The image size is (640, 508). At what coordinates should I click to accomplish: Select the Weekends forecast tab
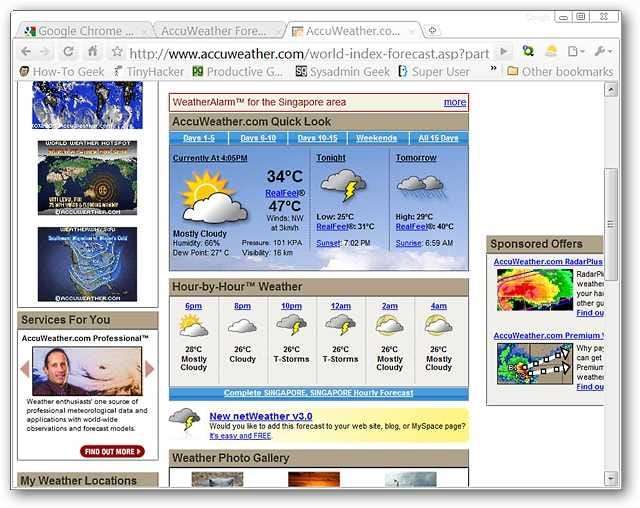click(376, 138)
